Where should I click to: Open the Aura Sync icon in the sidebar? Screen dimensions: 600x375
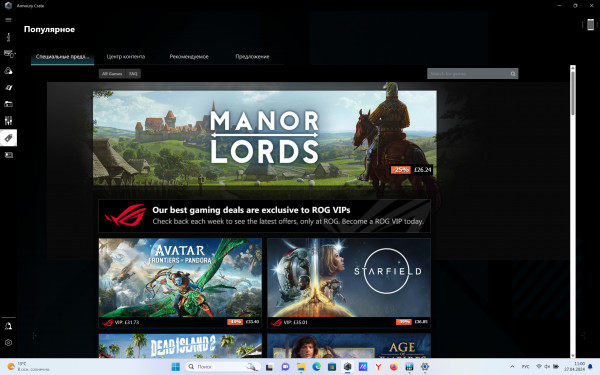pyautogui.click(x=8, y=71)
